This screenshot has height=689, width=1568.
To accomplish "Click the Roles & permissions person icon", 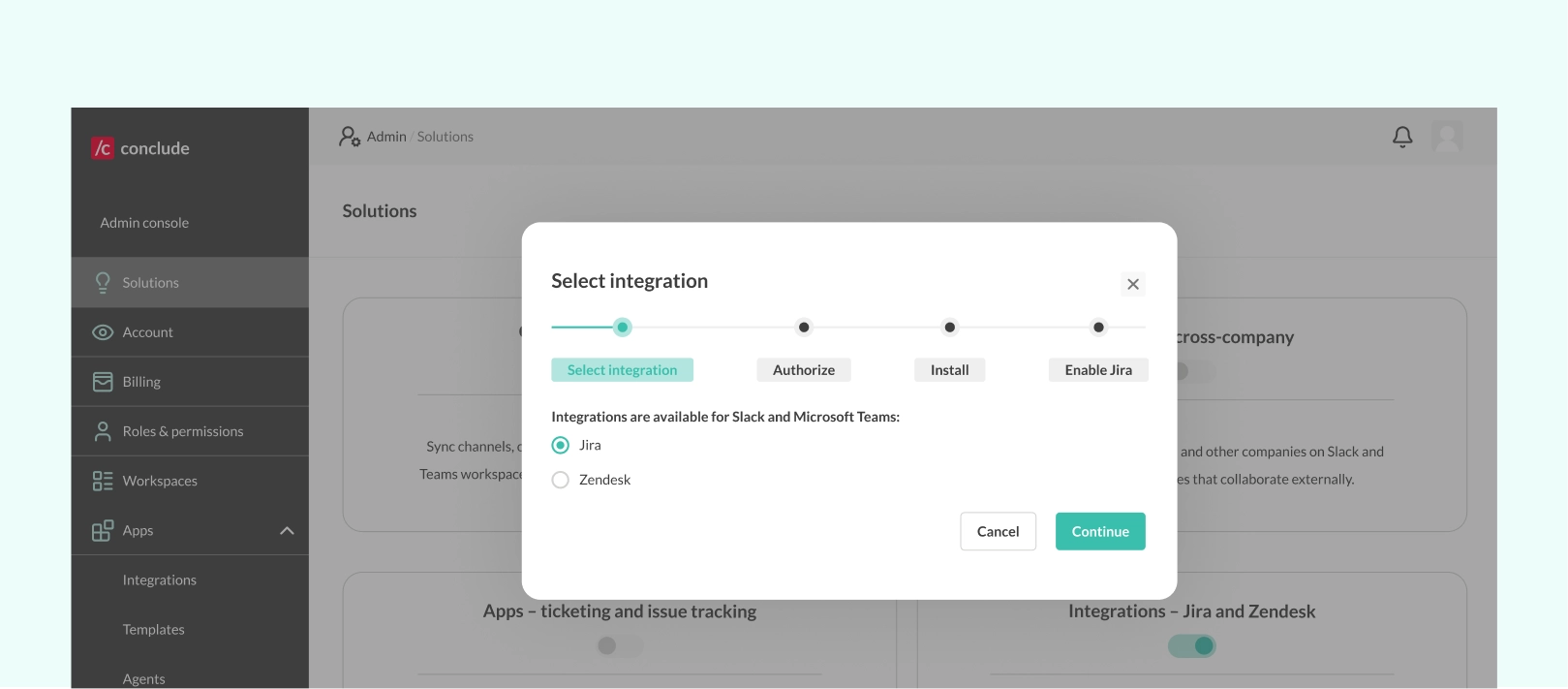I will tap(103, 431).
